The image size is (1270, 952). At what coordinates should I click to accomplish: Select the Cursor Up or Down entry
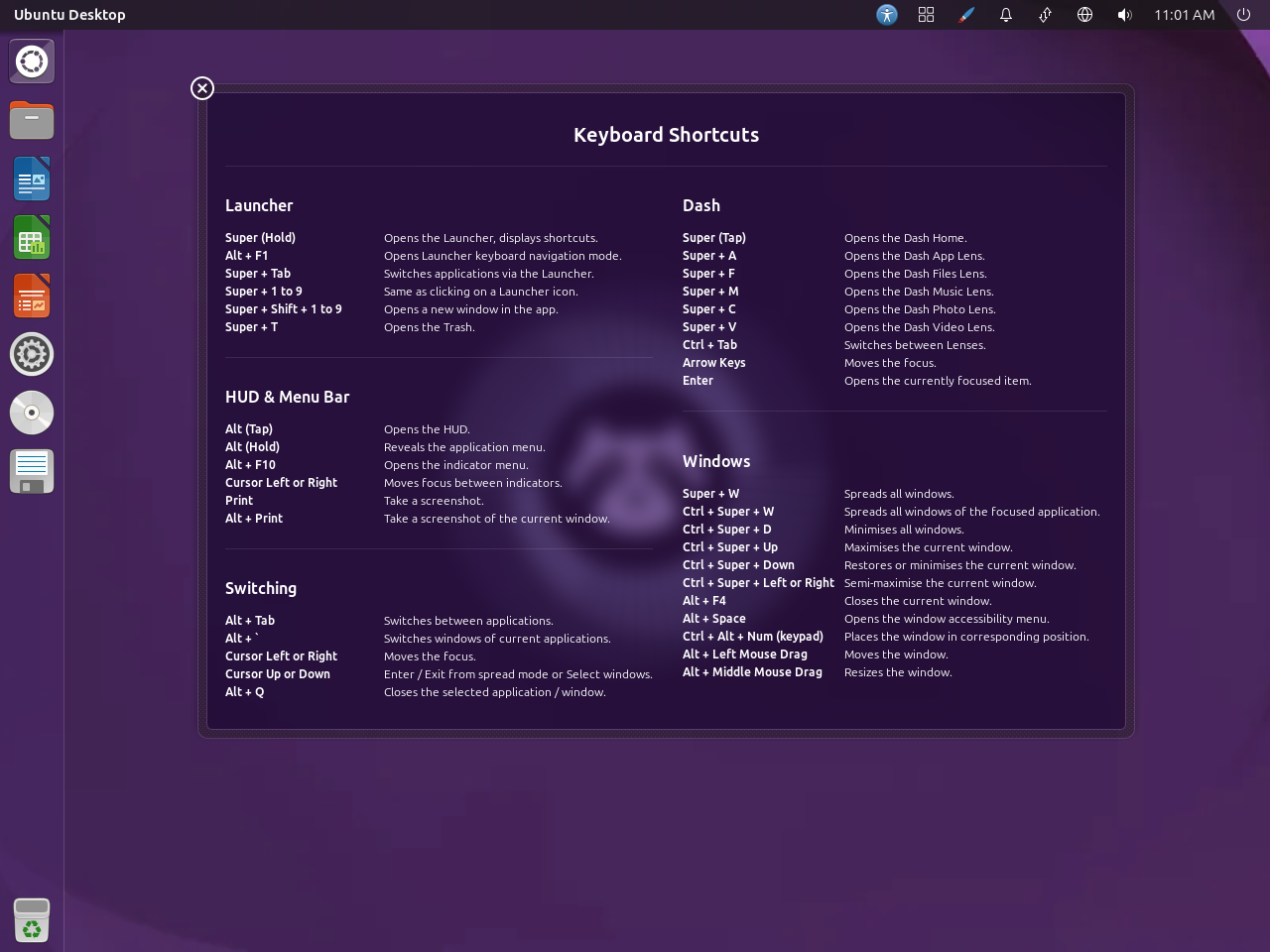click(x=278, y=674)
